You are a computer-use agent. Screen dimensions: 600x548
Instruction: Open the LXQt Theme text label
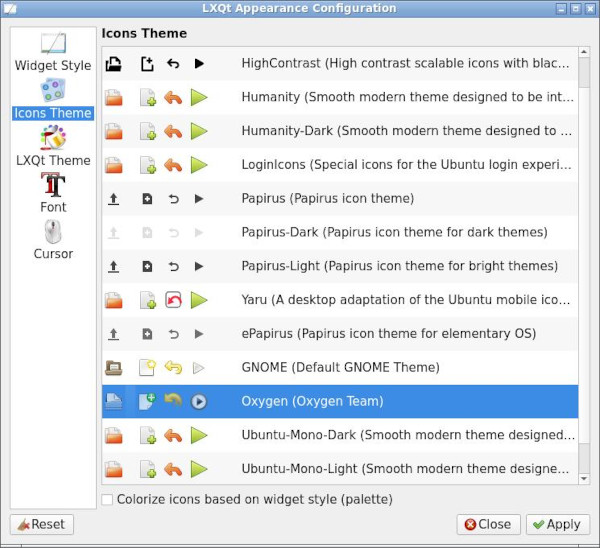pos(53,160)
